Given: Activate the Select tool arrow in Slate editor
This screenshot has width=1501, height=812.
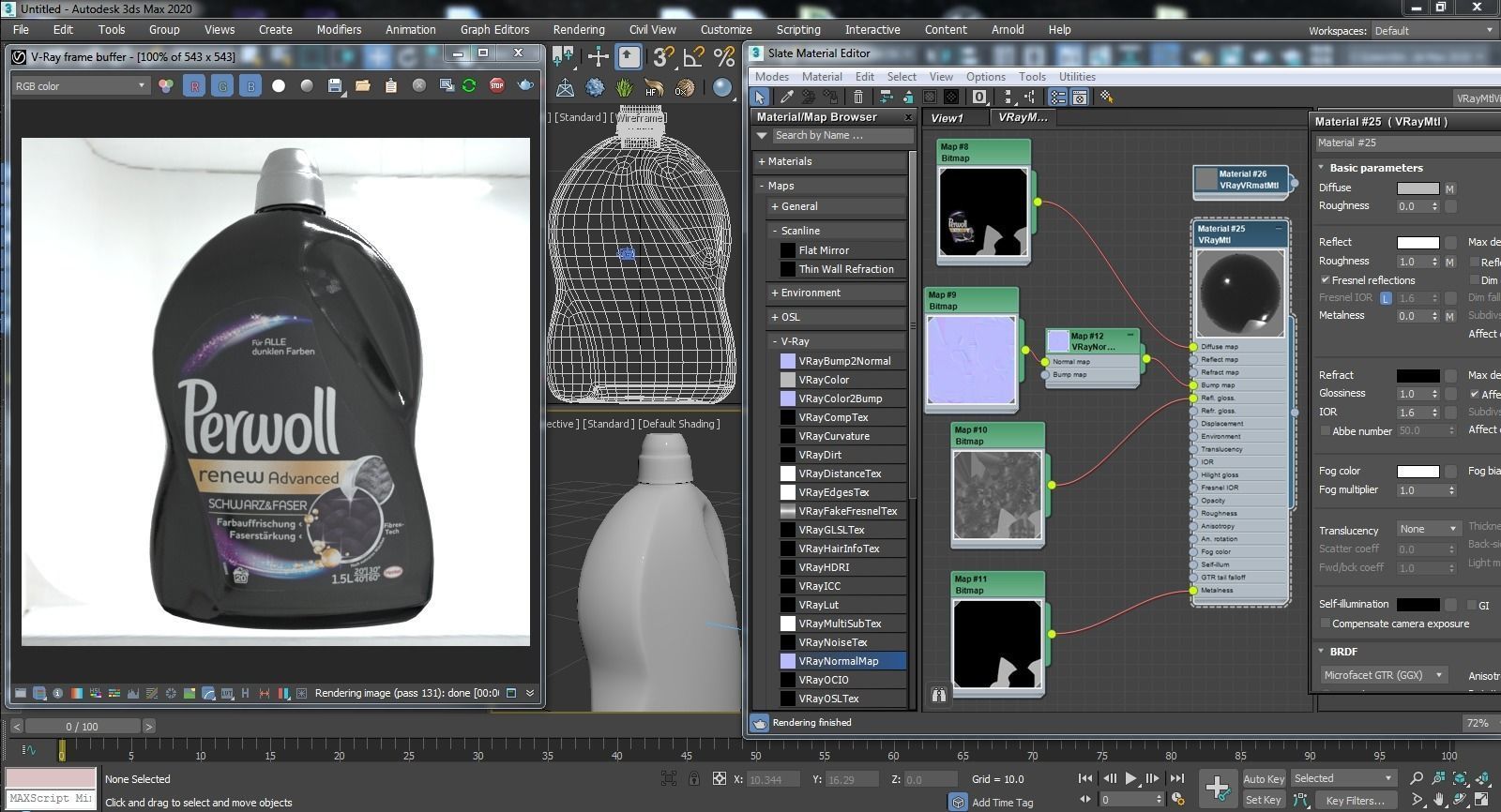Looking at the screenshot, I should tap(760, 97).
